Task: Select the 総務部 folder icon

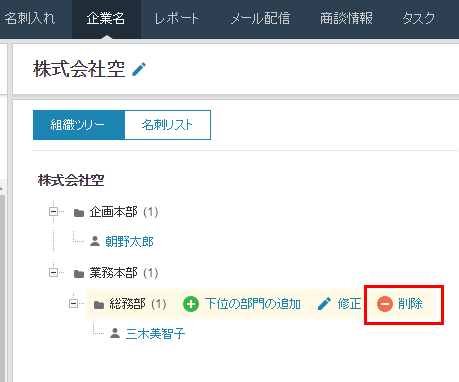Action: point(99,305)
